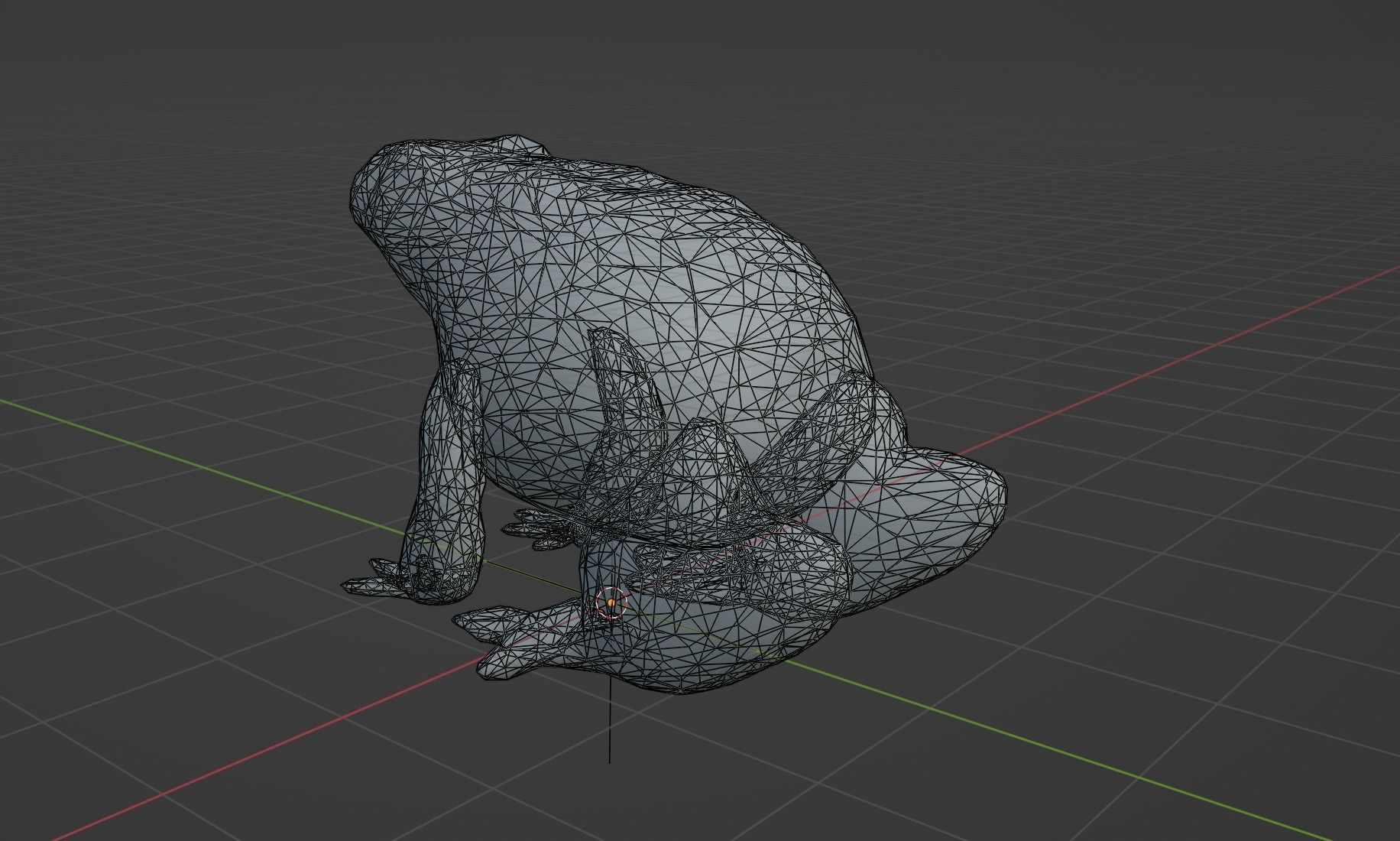Click the 3D cursor on the frog's foot
This screenshot has width=1400, height=841.
(611, 603)
